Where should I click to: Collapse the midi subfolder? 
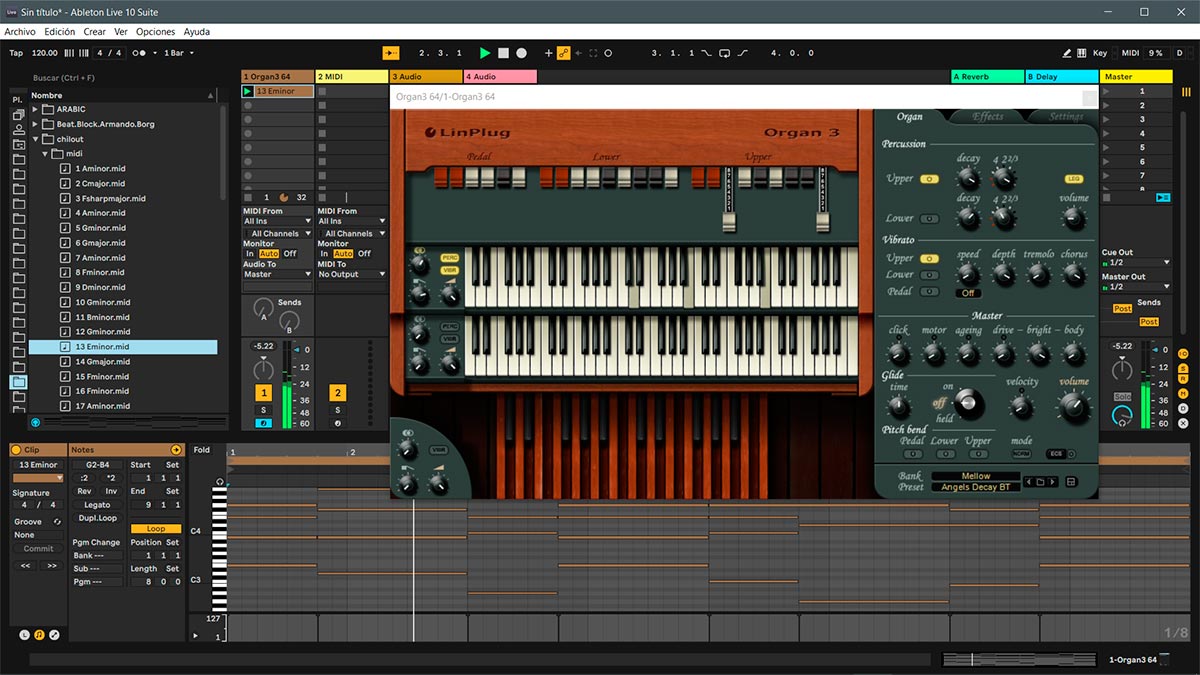(x=45, y=154)
